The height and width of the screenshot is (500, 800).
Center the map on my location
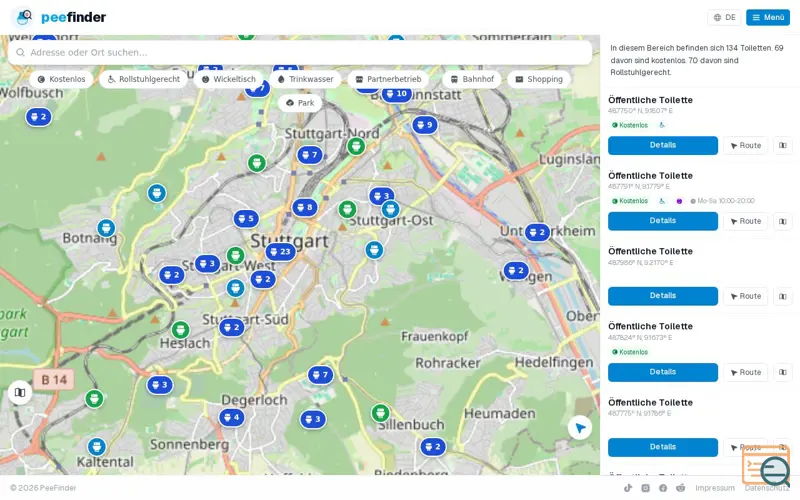(x=580, y=428)
